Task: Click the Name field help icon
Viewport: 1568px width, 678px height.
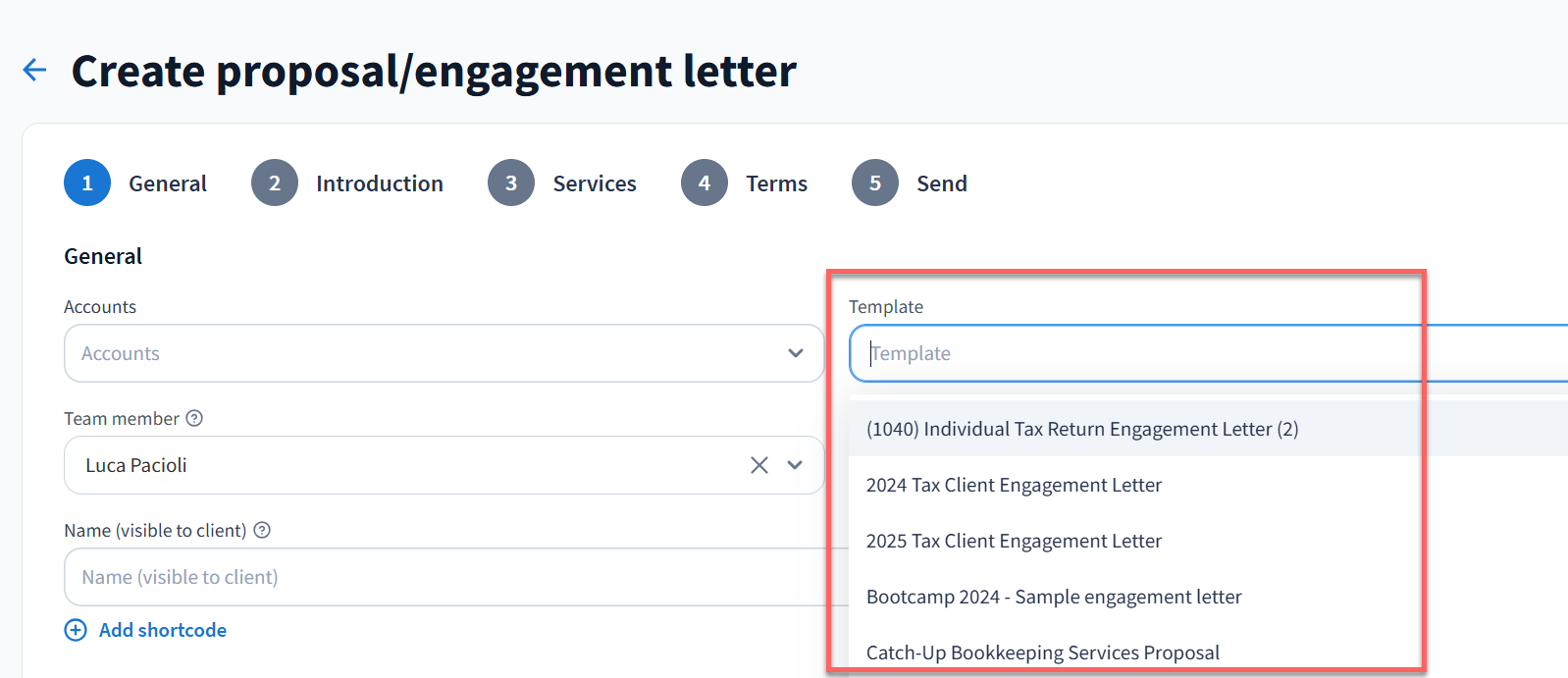Action: pos(262,530)
